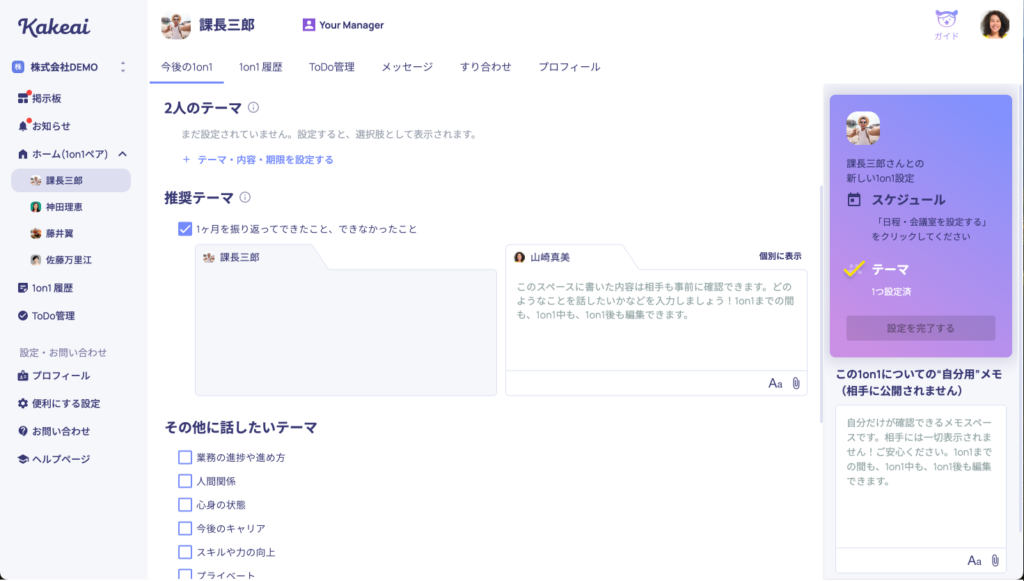Check the 人間関係 theme

pos(185,481)
